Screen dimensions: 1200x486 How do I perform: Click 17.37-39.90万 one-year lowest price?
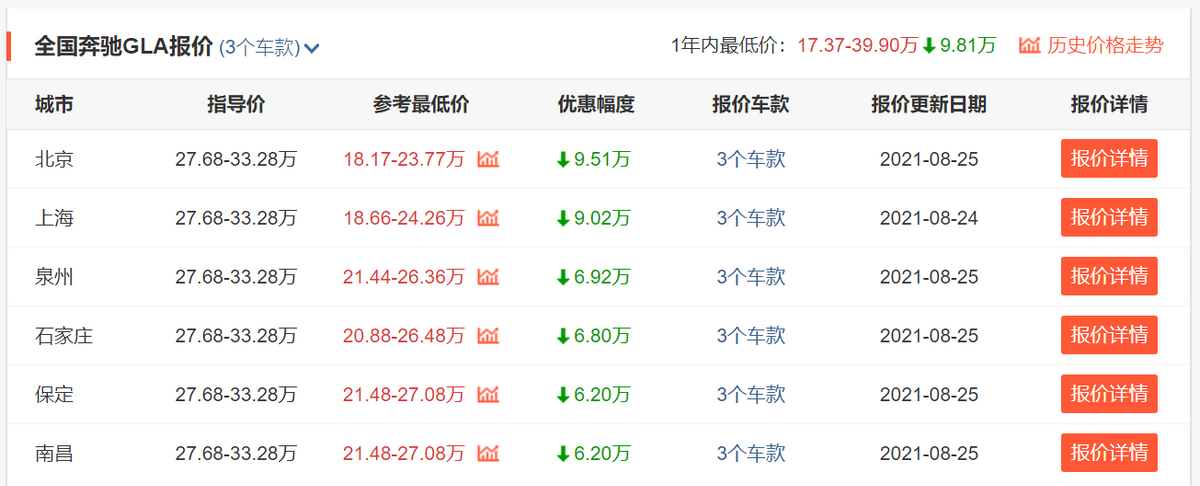coord(858,45)
